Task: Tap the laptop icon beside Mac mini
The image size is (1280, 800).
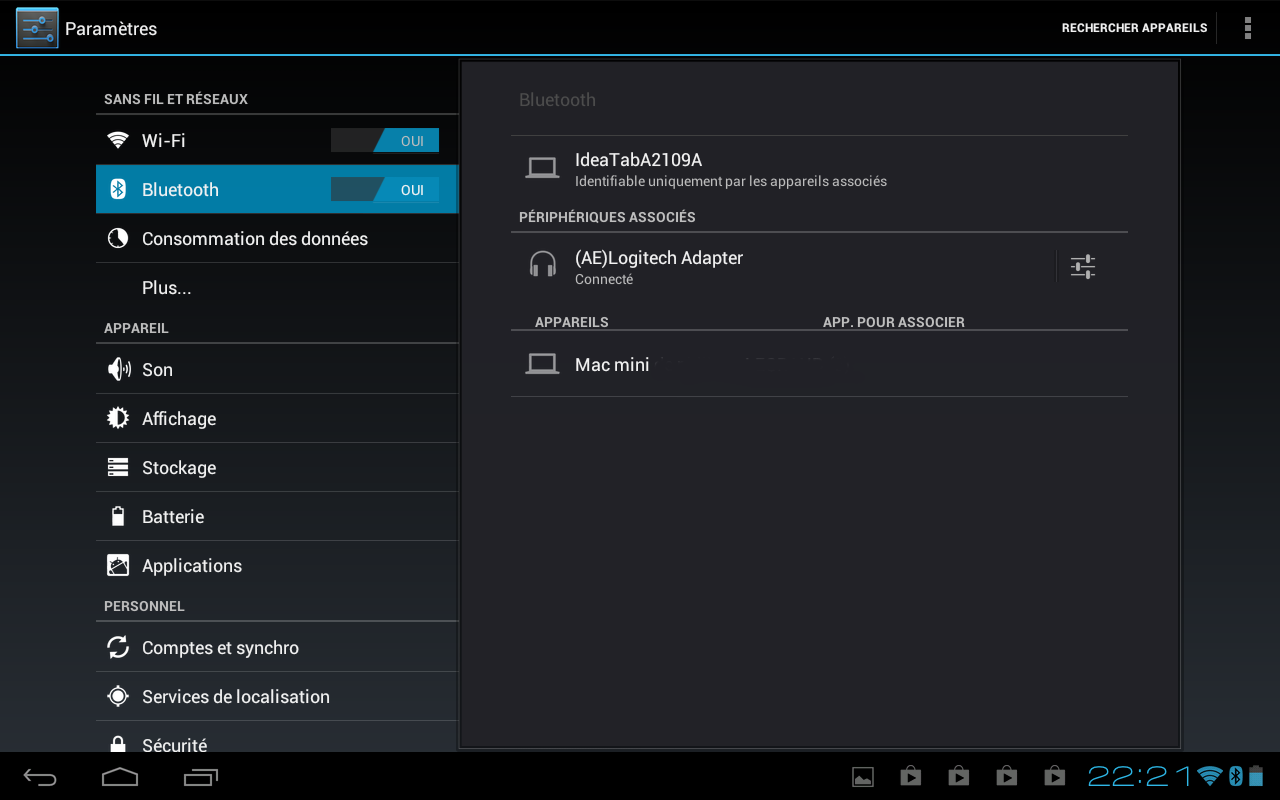Action: tap(542, 364)
